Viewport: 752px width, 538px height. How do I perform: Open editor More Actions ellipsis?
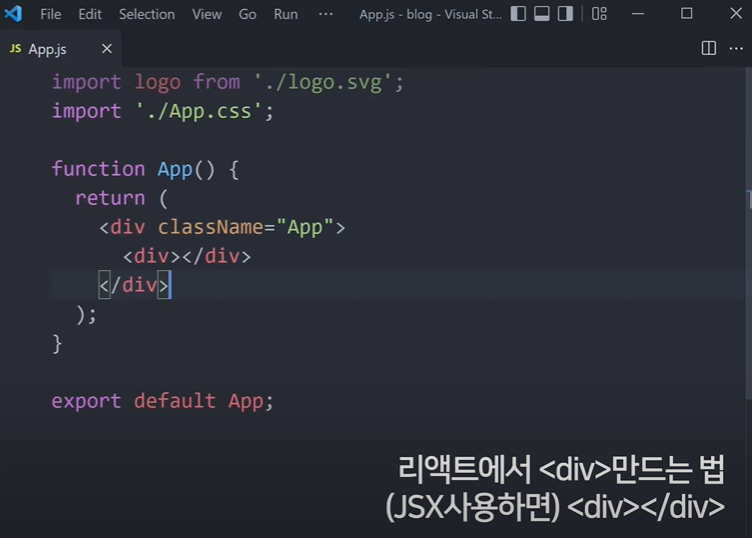click(736, 48)
